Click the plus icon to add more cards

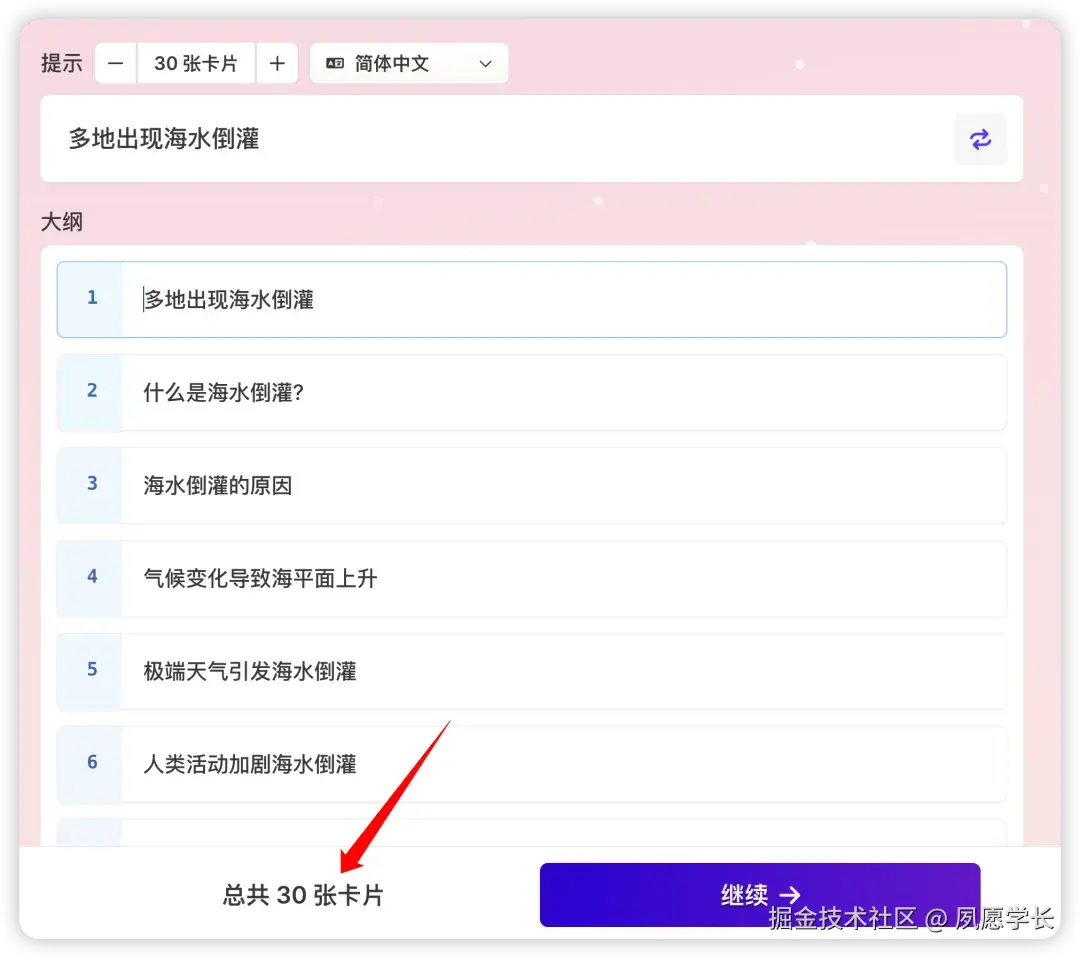(277, 63)
